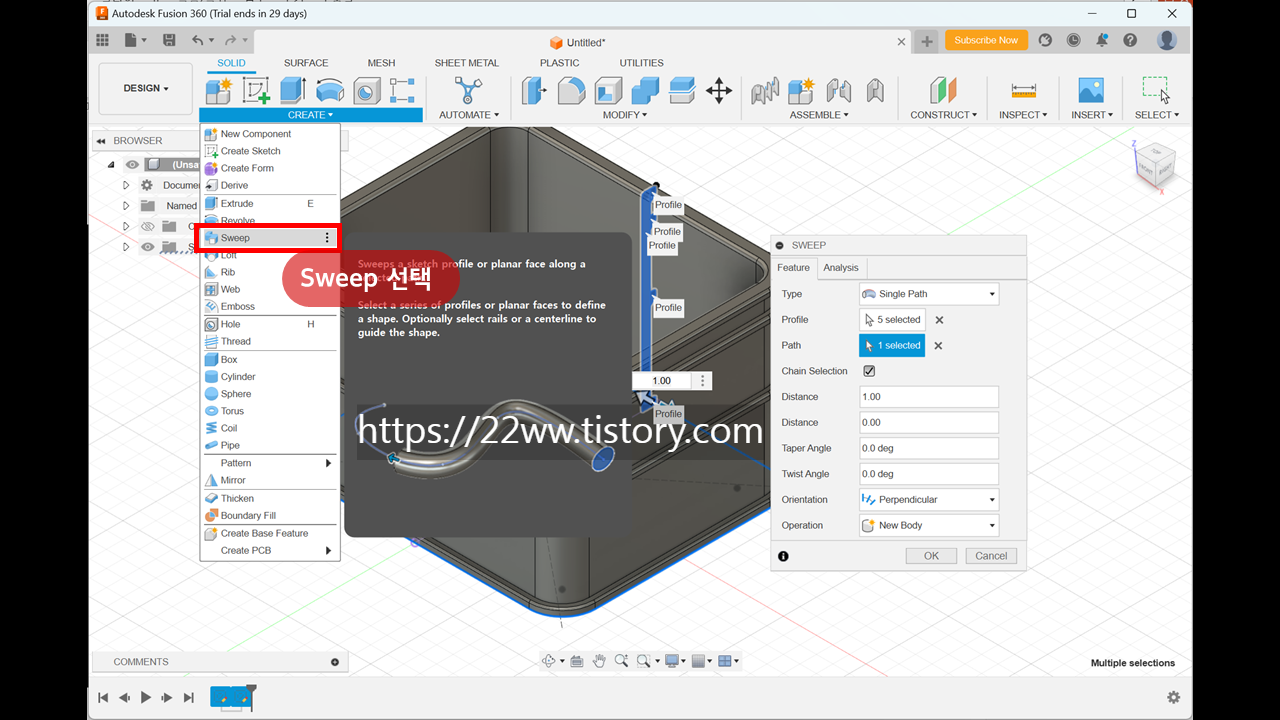Clear the Path selection with X

[938, 346]
